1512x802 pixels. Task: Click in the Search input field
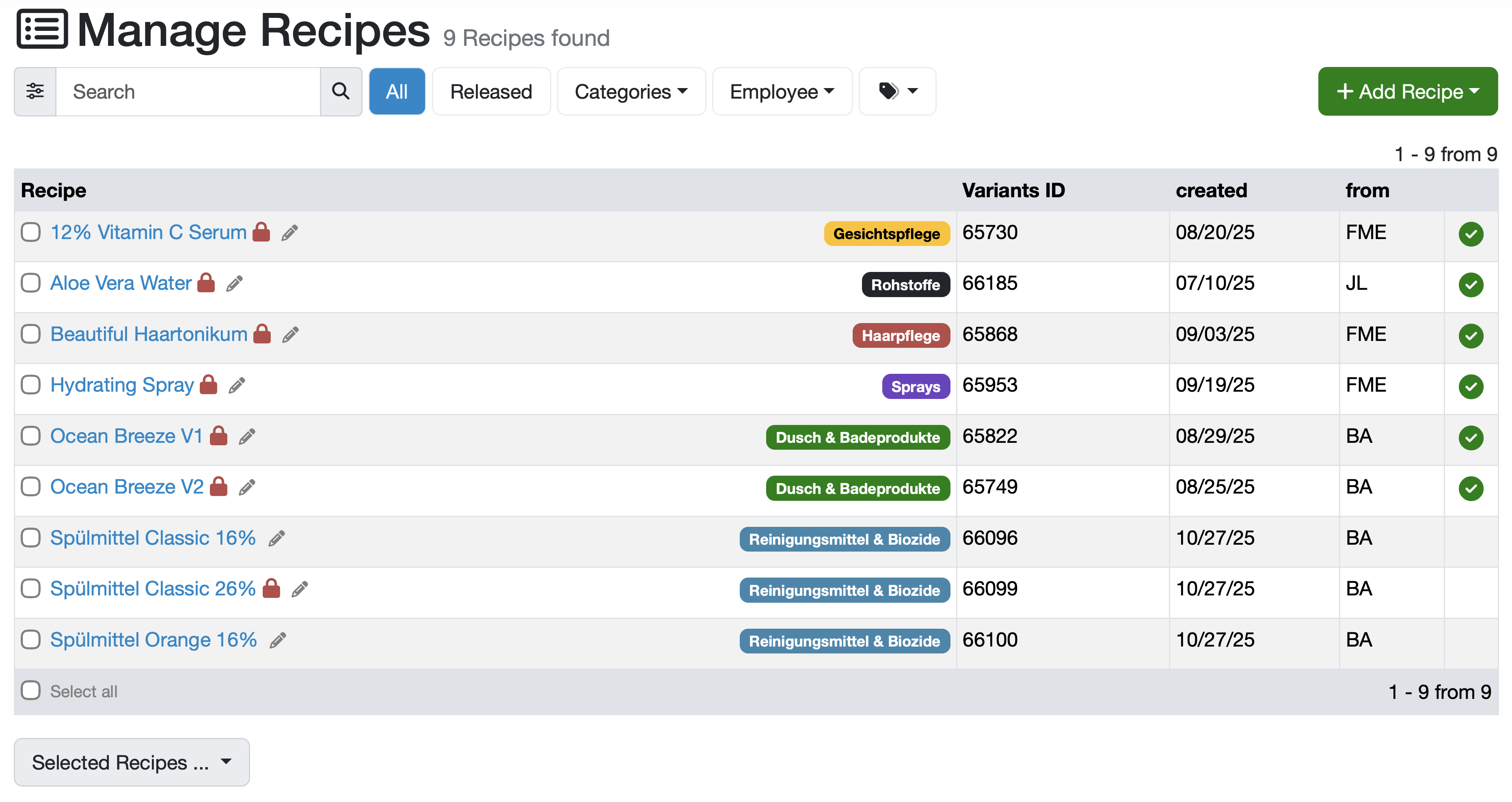tap(188, 91)
